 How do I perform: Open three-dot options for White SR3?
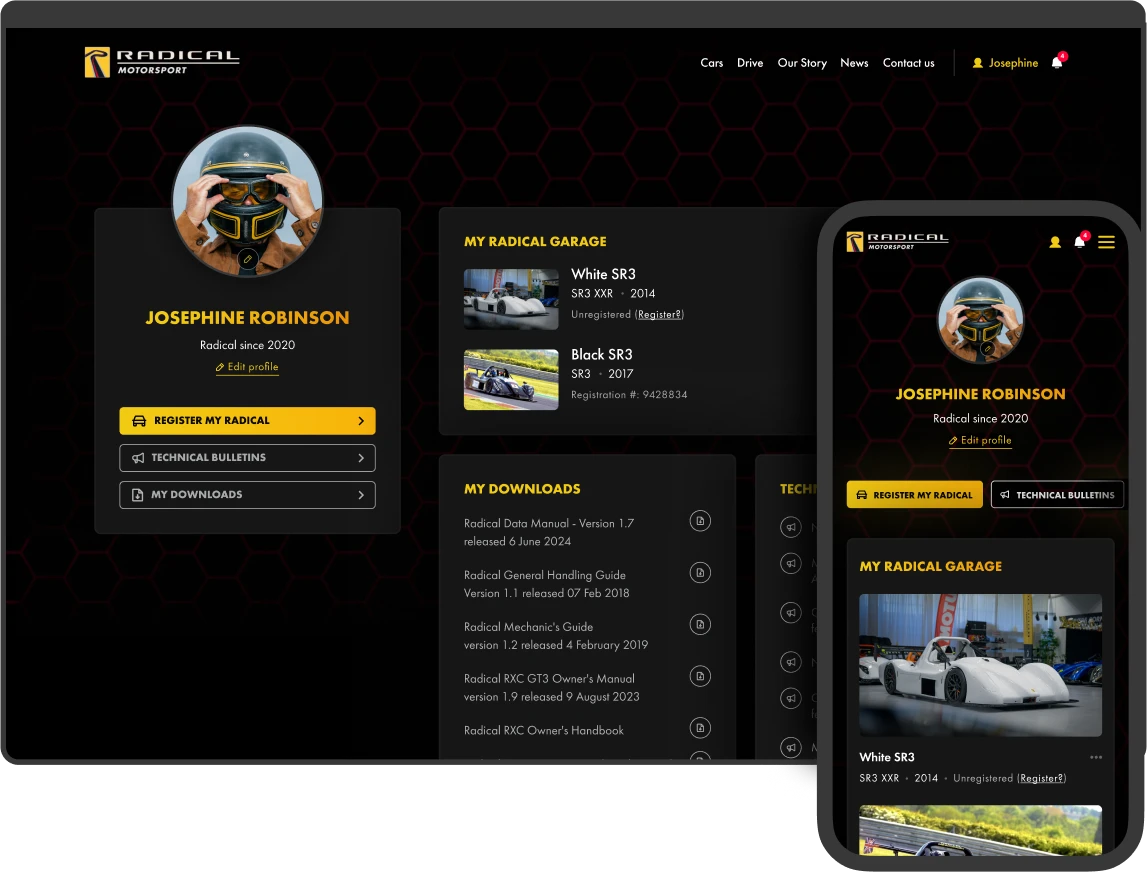click(x=1096, y=757)
